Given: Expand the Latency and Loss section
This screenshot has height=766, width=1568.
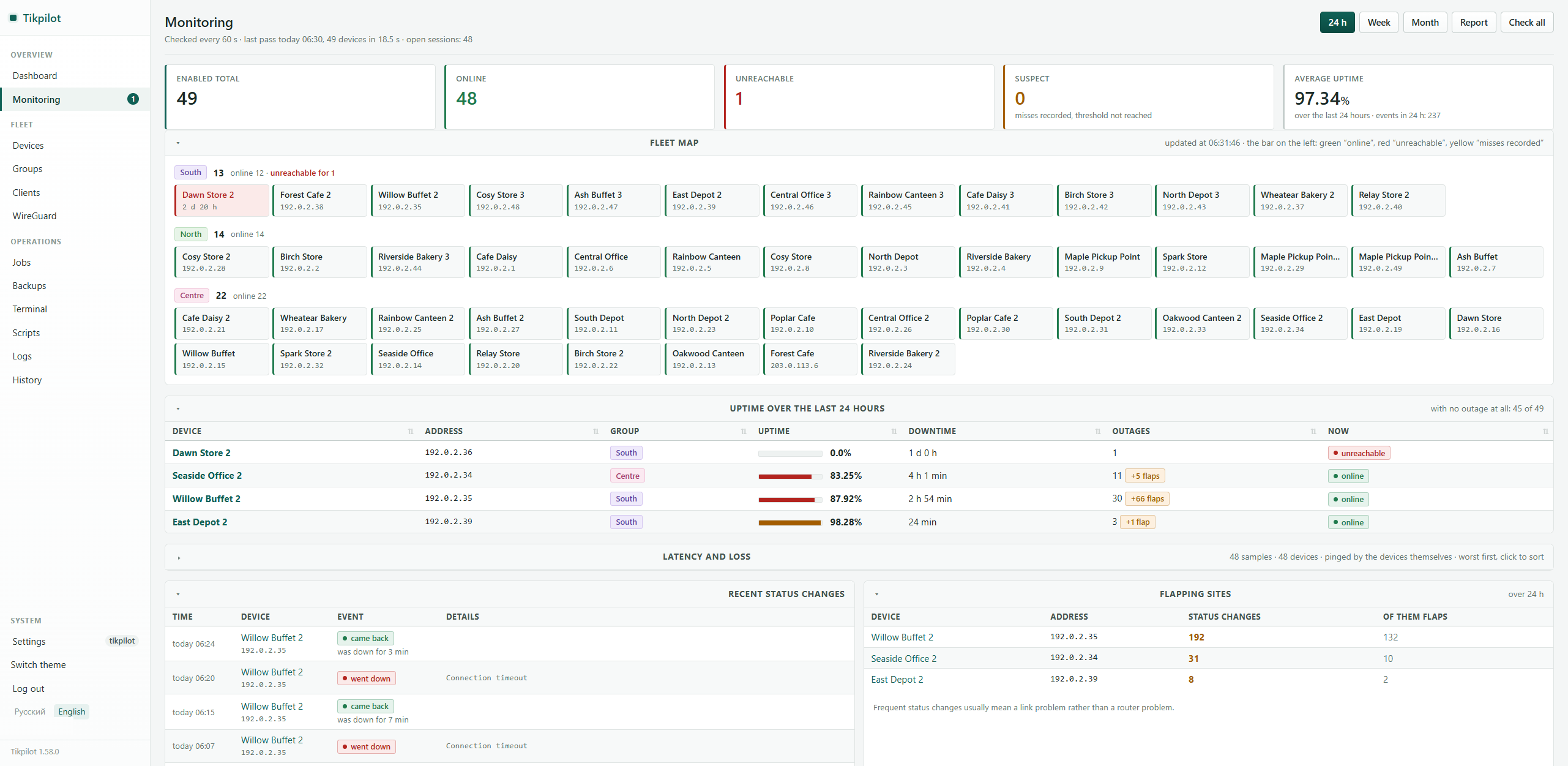Looking at the screenshot, I should click(178, 558).
